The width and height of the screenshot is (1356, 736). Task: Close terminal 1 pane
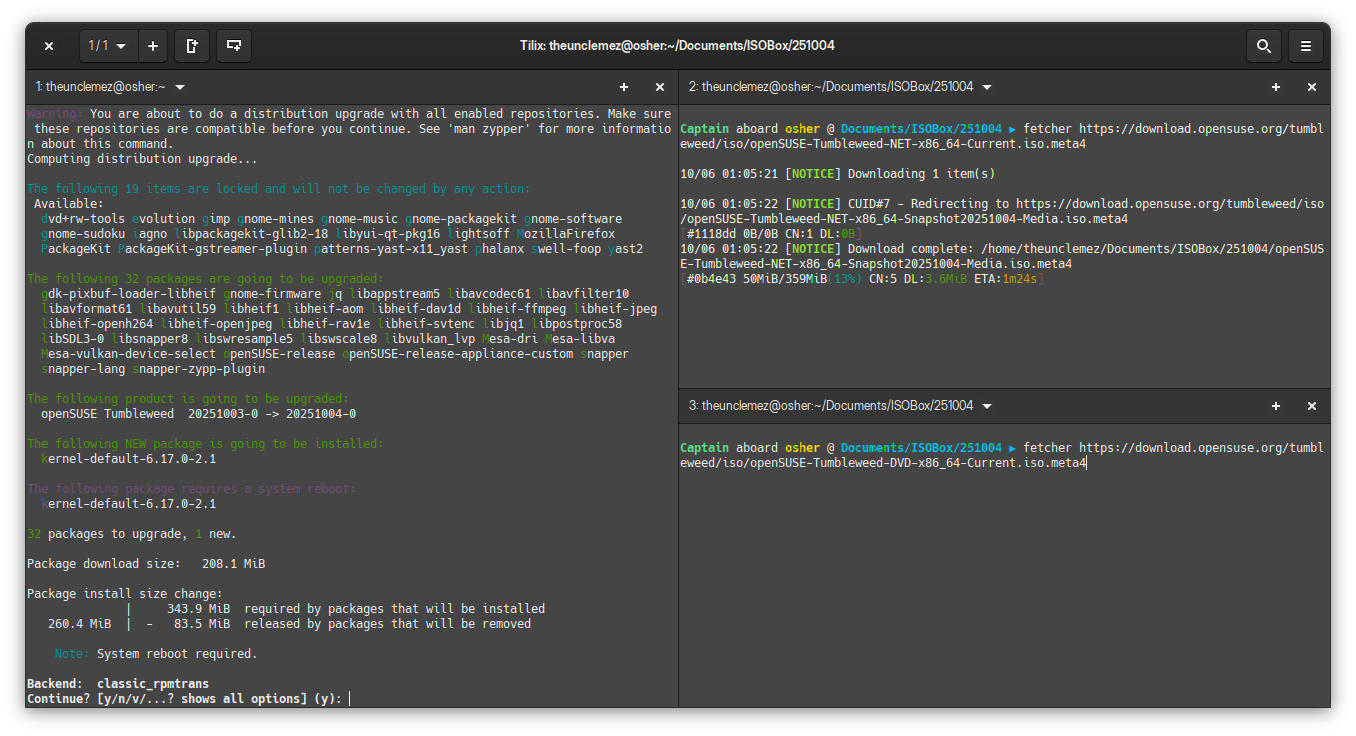(660, 88)
